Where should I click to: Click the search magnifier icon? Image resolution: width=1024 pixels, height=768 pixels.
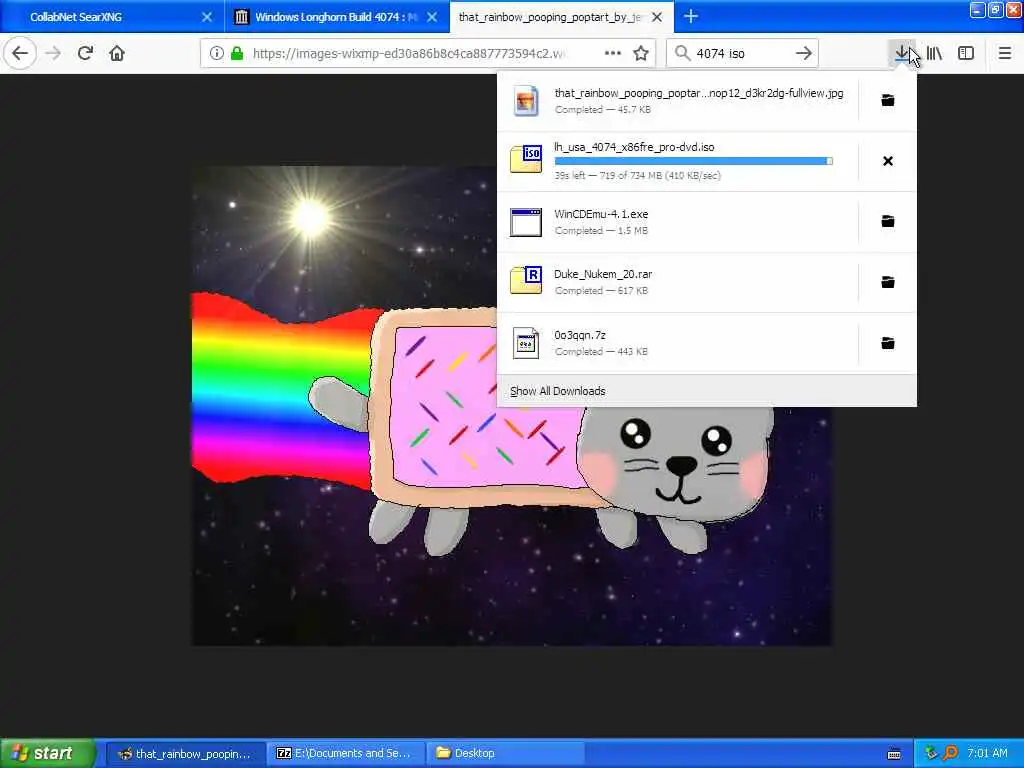click(x=682, y=53)
